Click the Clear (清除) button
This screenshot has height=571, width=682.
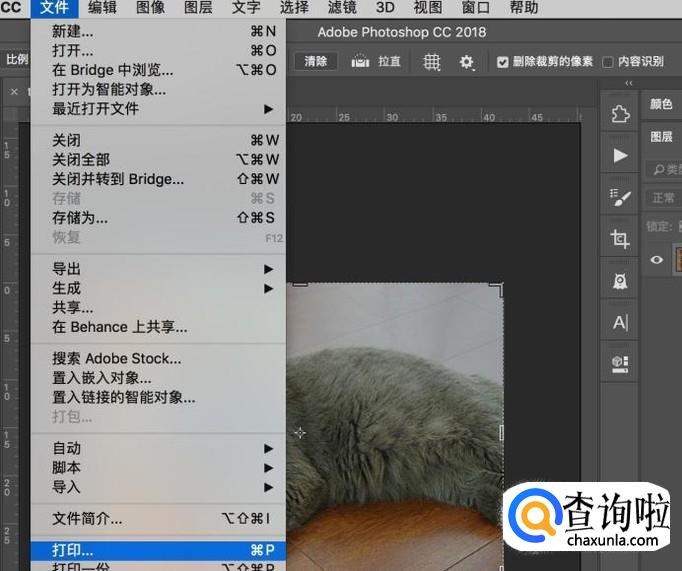tap(315, 61)
